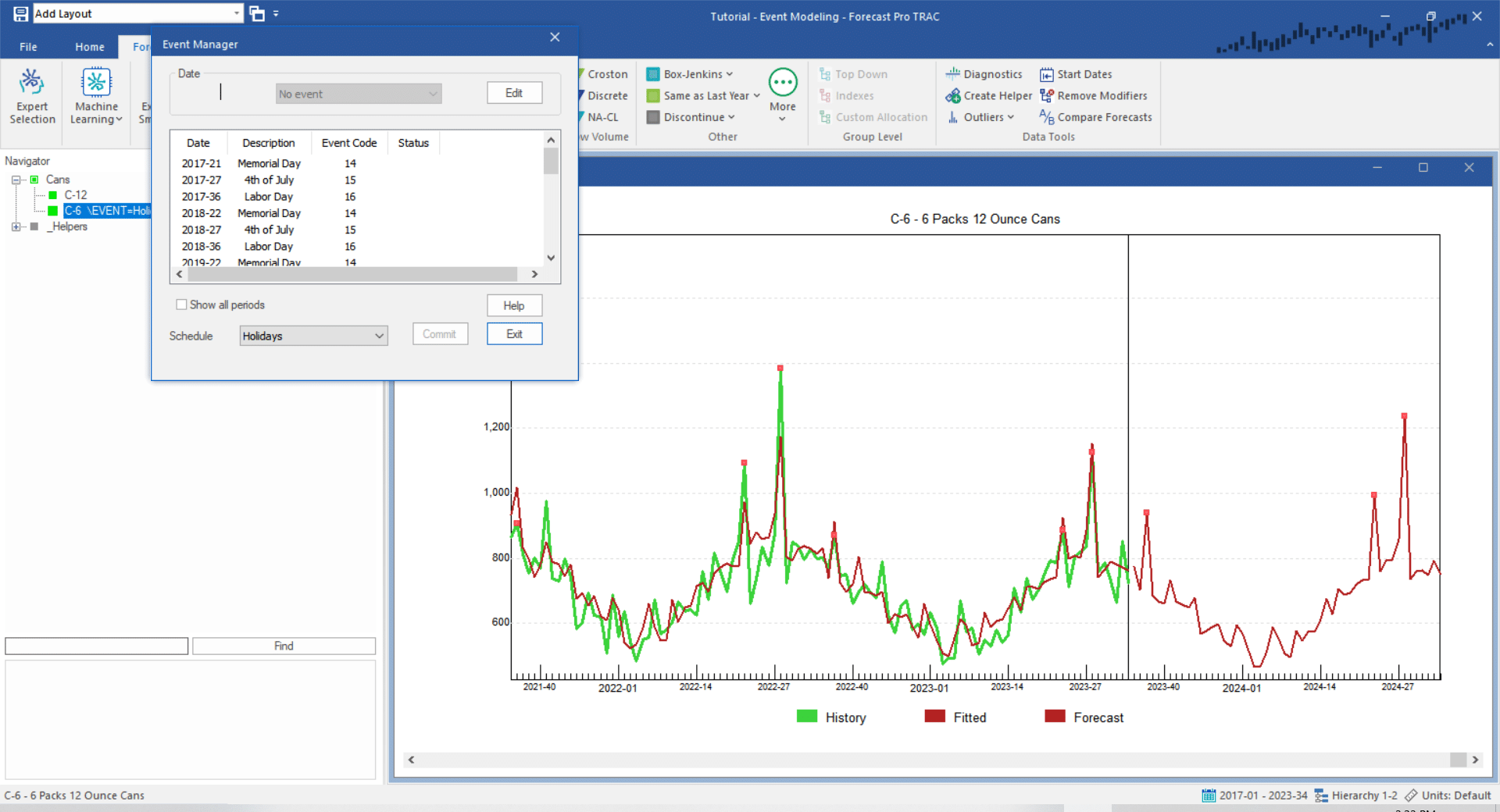The image size is (1500, 812).
Task: Click the chart horizontal scrollbar thumb
Action: [x=1458, y=760]
